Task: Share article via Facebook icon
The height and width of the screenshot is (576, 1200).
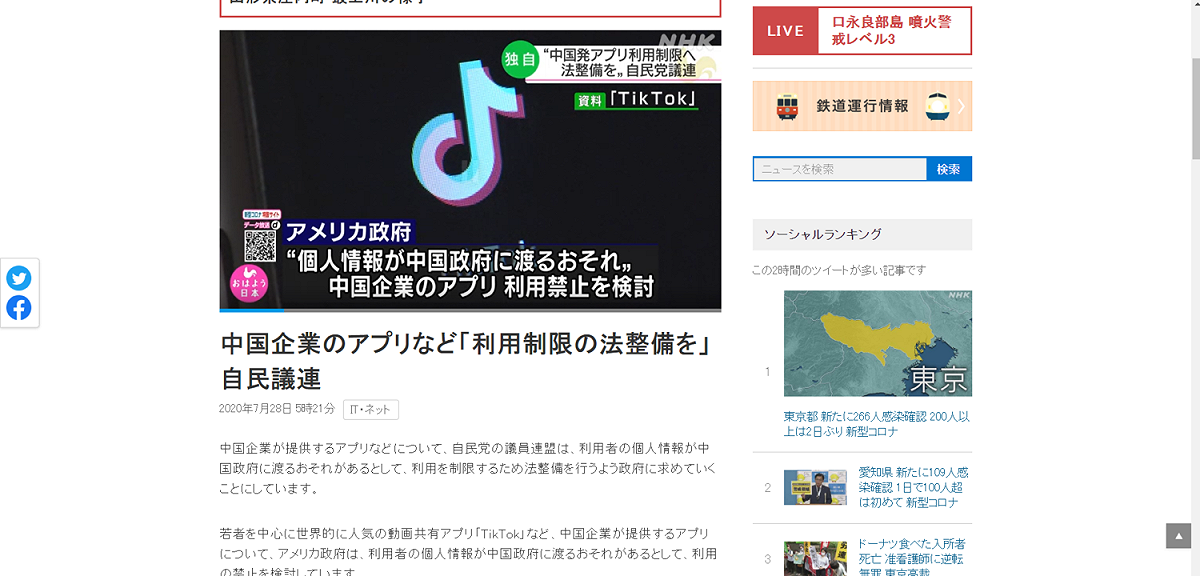Action: pyautogui.click(x=19, y=308)
